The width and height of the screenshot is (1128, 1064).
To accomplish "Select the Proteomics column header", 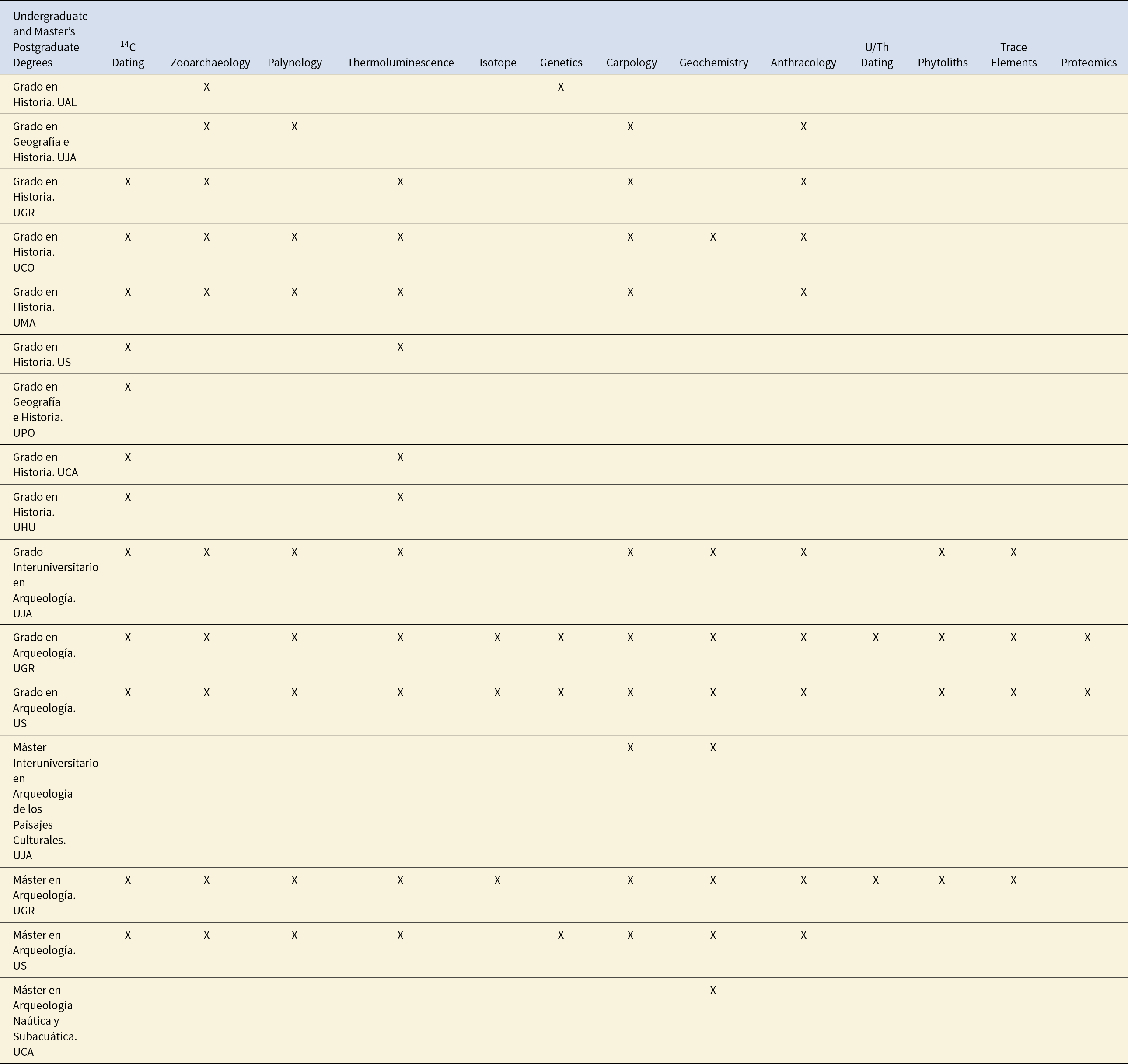I will (1088, 63).
